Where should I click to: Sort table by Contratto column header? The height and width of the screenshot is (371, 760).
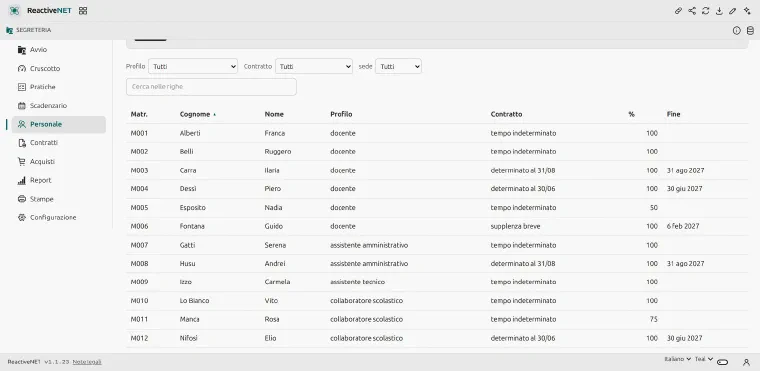(x=507, y=114)
